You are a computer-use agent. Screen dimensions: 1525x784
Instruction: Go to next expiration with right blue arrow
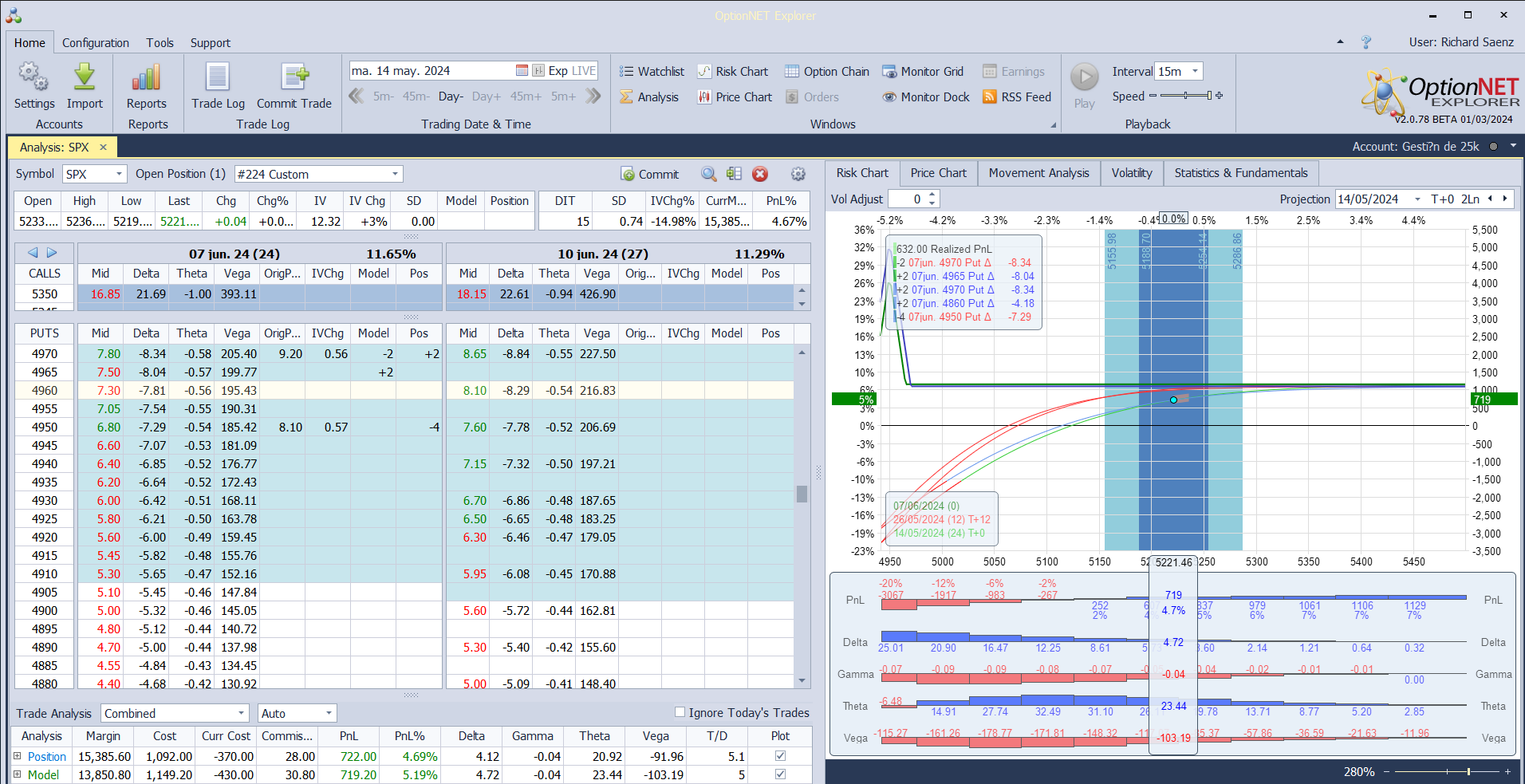tap(52, 253)
